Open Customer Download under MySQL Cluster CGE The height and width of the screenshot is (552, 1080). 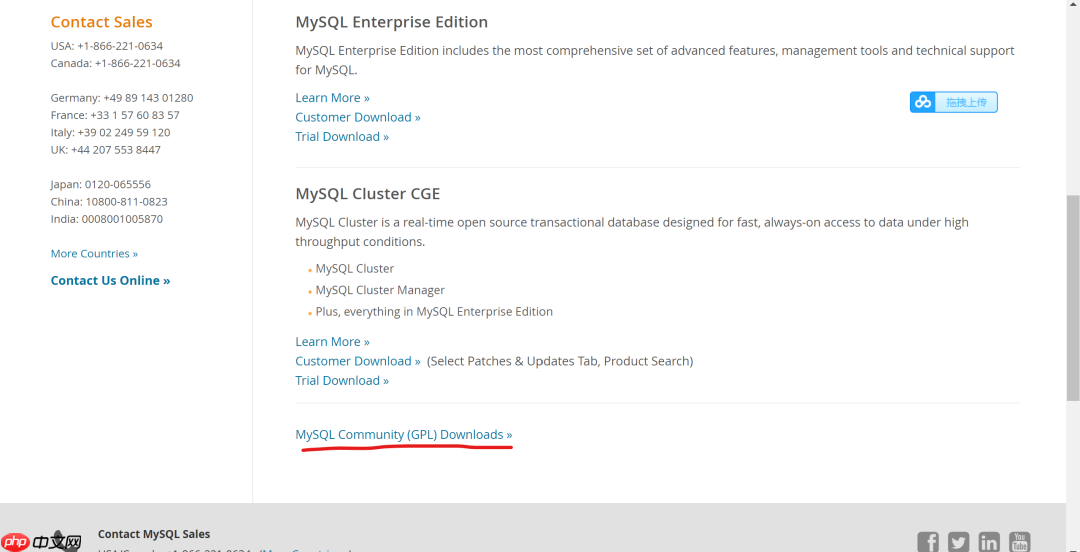358,361
